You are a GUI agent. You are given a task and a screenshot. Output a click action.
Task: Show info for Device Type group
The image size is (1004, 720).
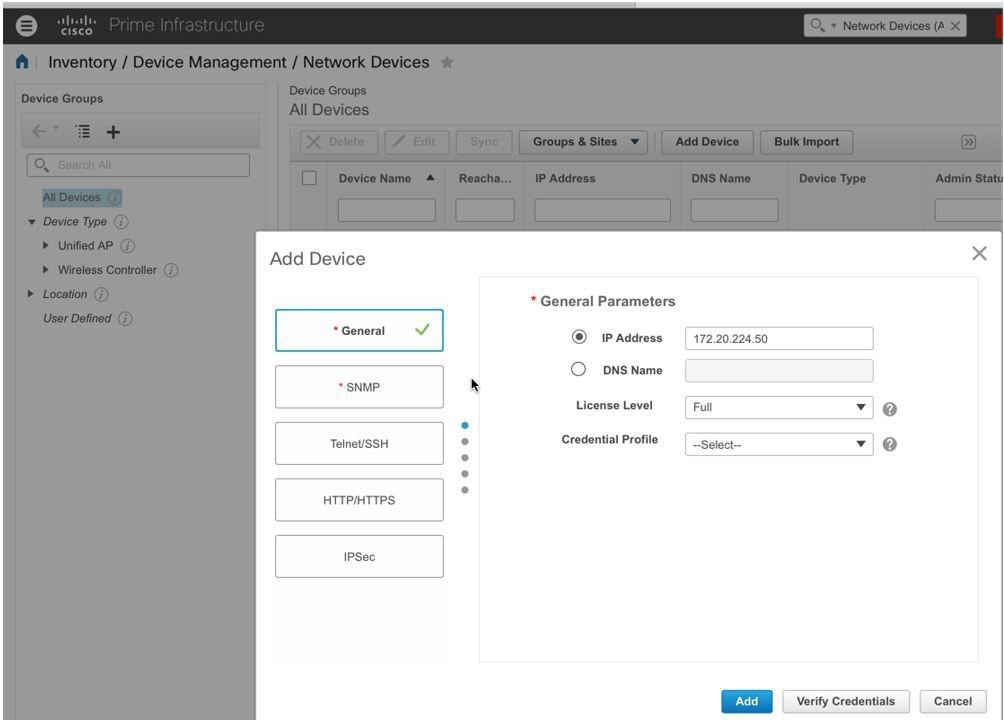(x=121, y=222)
